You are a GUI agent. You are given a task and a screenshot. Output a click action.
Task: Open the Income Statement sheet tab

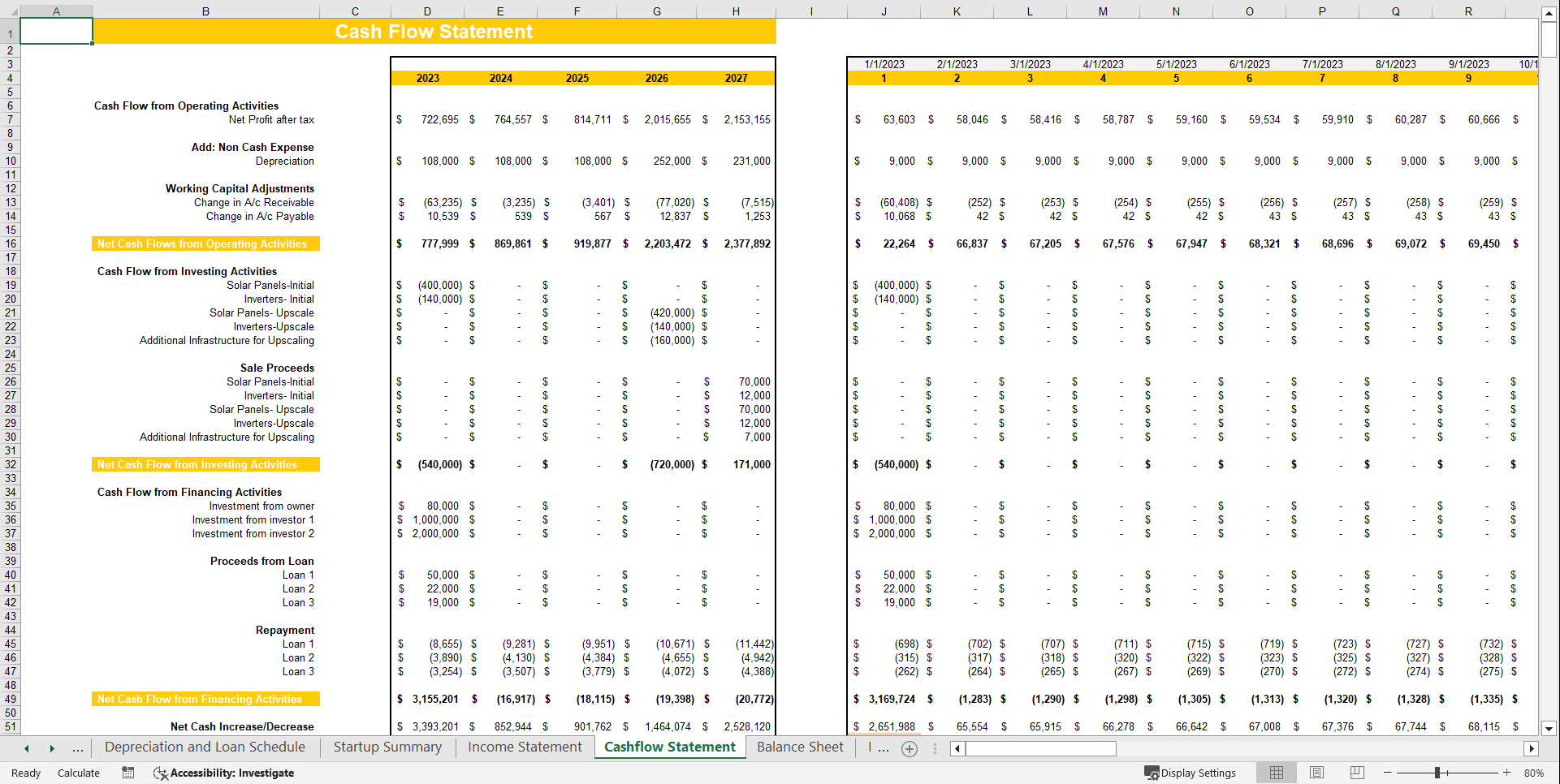pos(524,747)
